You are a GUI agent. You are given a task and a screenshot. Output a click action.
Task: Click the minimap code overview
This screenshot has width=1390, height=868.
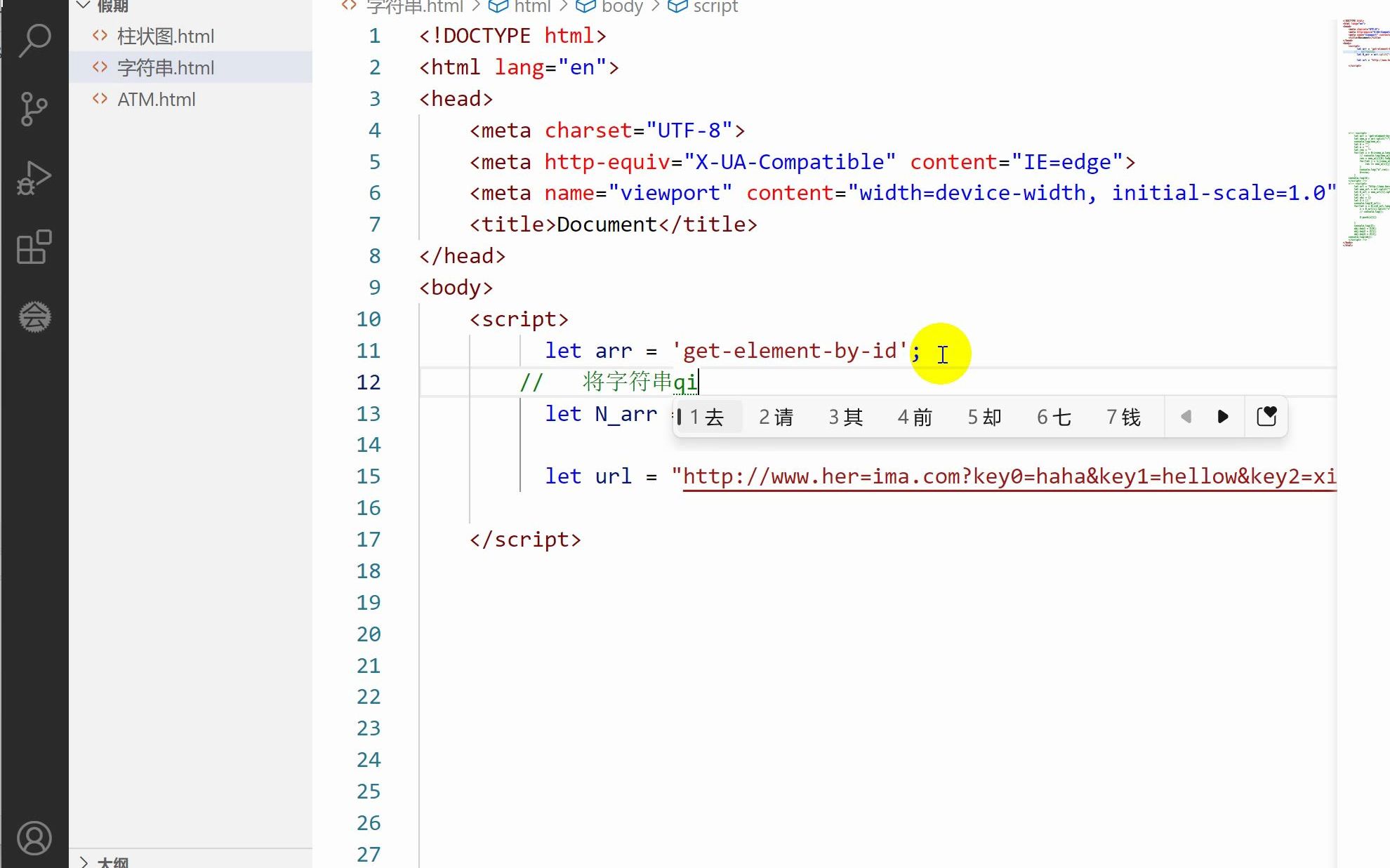click(x=1365, y=133)
